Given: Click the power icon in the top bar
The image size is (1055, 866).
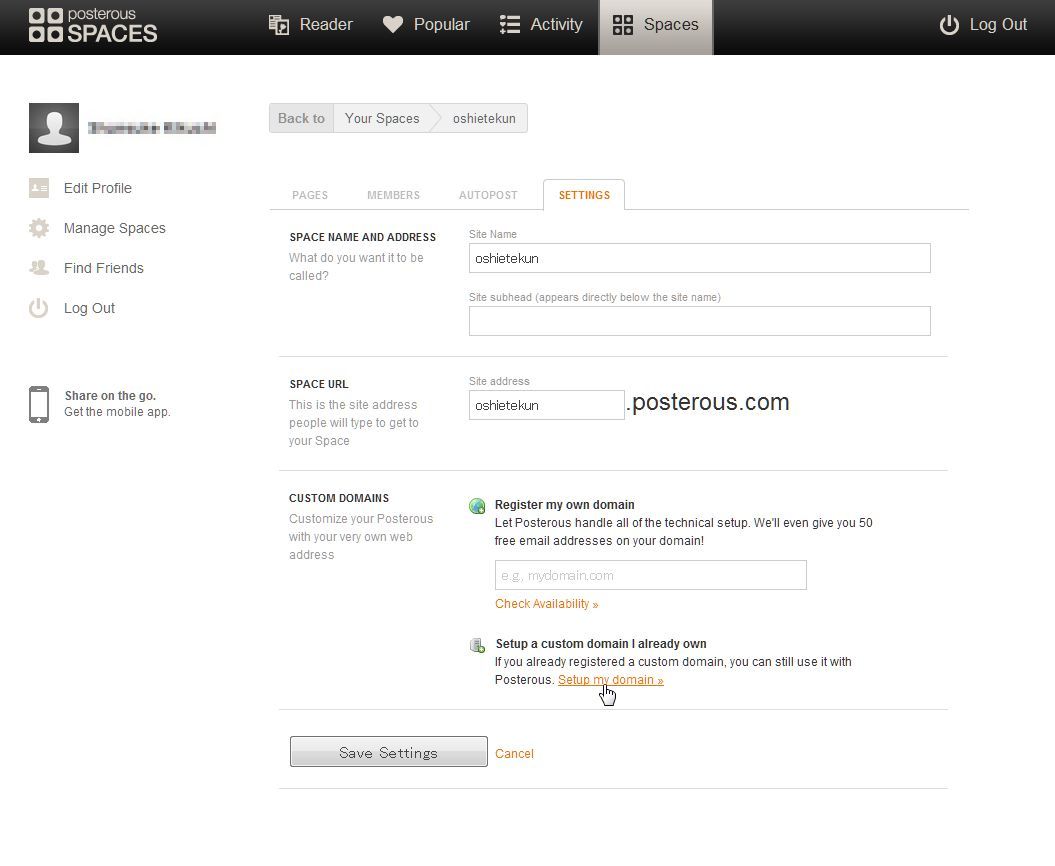Looking at the screenshot, I should point(949,25).
